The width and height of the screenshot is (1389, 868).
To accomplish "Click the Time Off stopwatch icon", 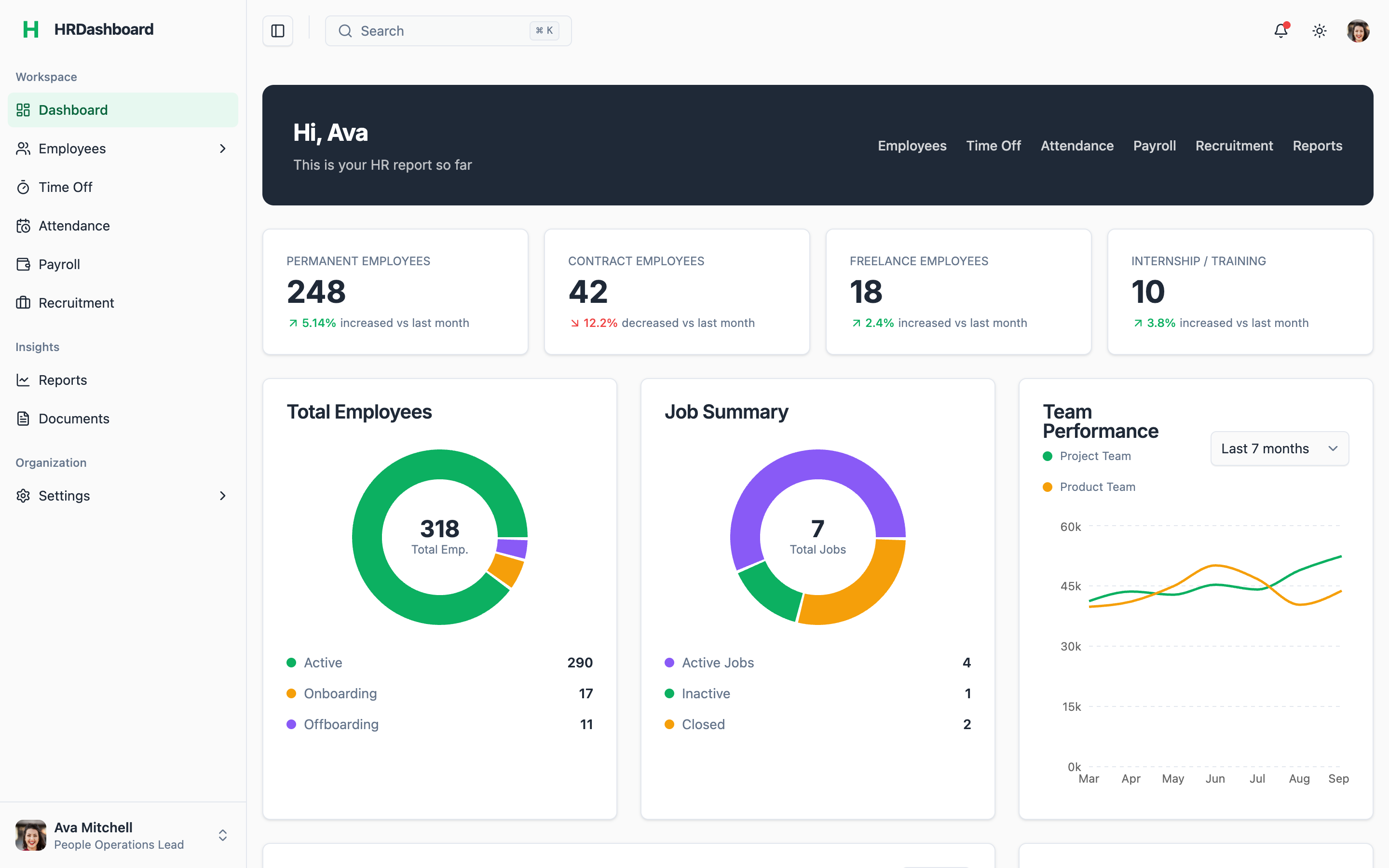I will (23, 187).
